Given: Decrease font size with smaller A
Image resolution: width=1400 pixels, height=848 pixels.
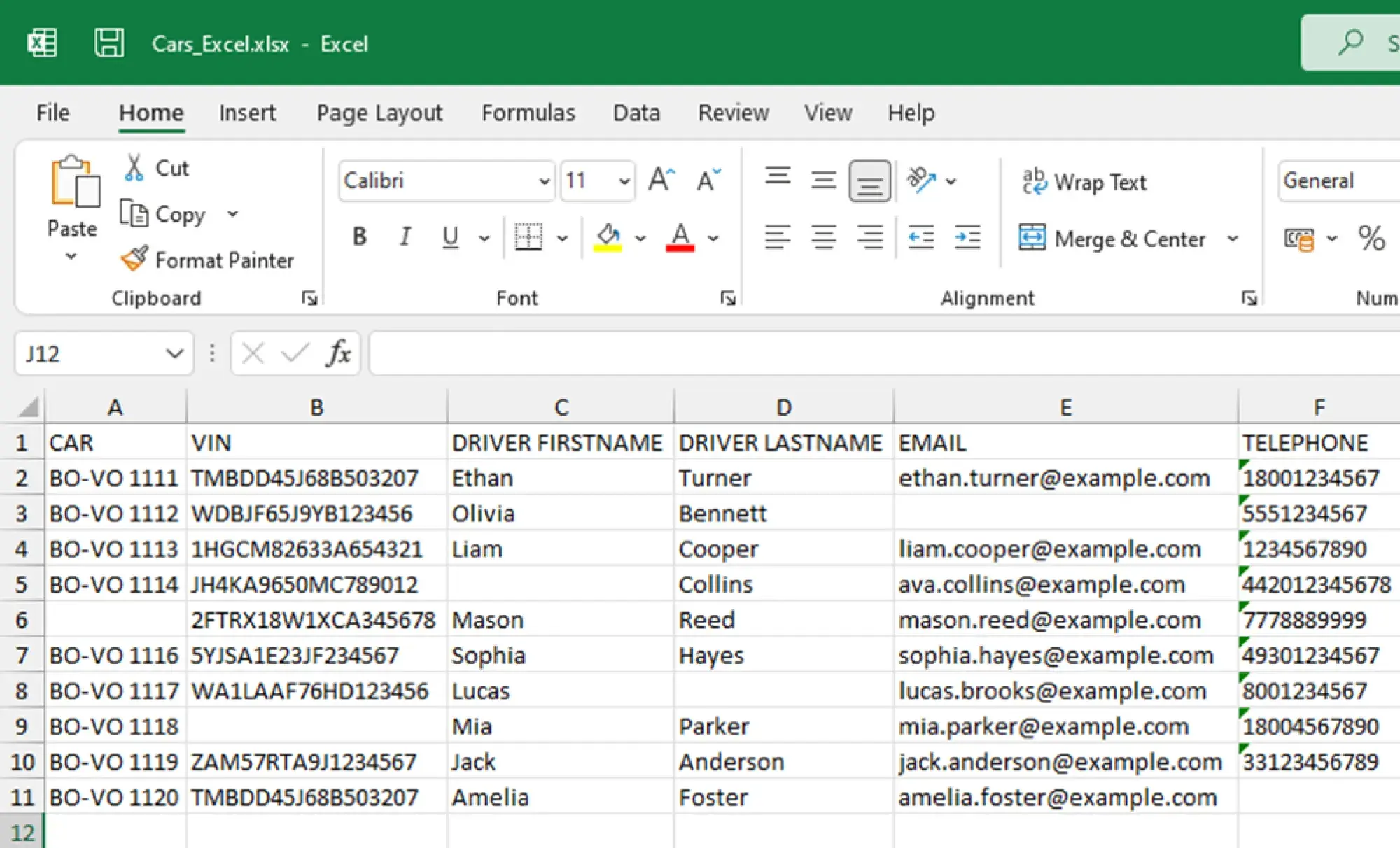Looking at the screenshot, I should click(x=708, y=181).
